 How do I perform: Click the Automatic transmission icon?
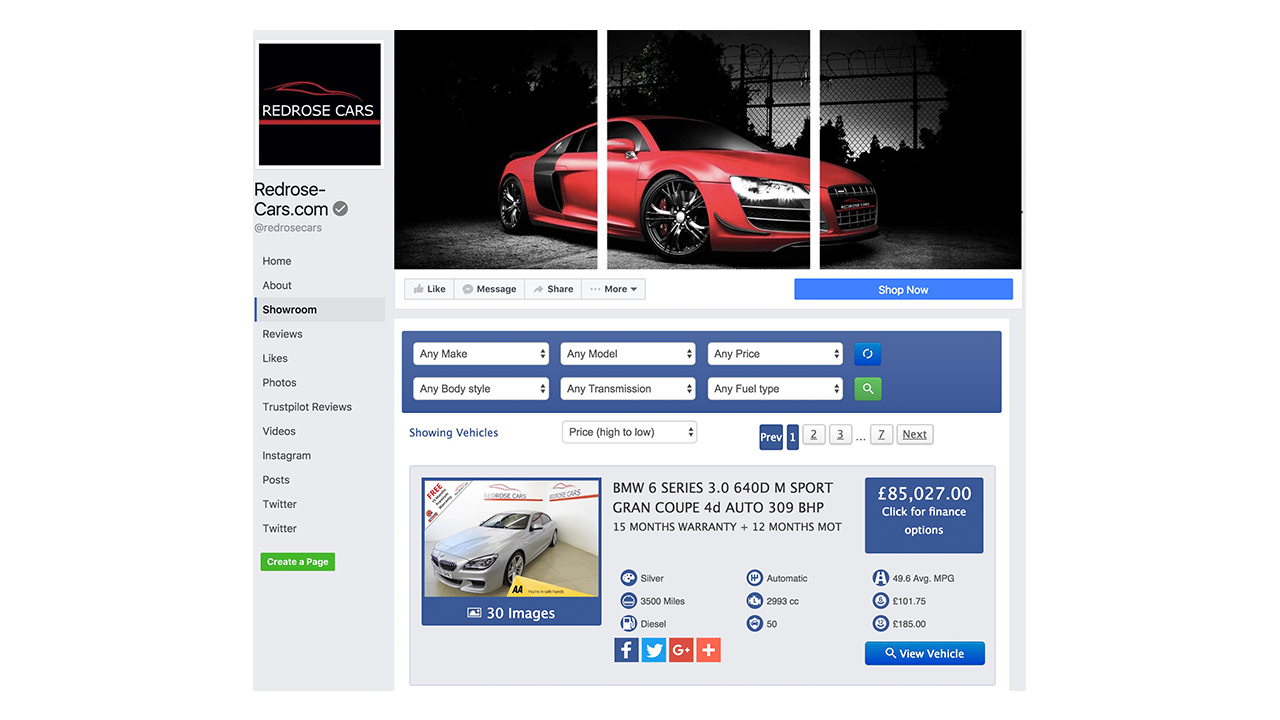click(x=754, y=578)
